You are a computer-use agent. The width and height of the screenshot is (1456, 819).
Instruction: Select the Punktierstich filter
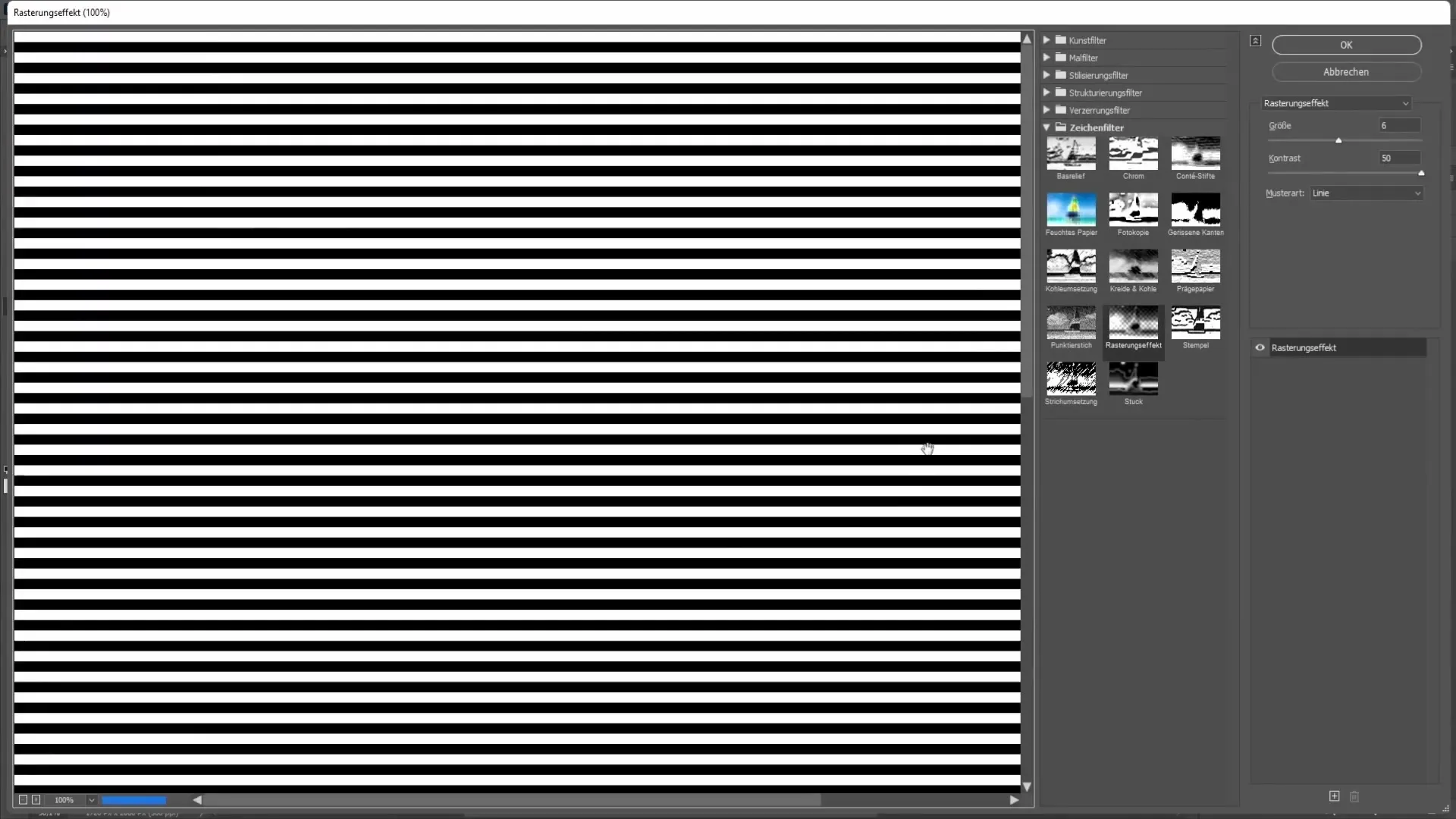(x=1071, y=323)
